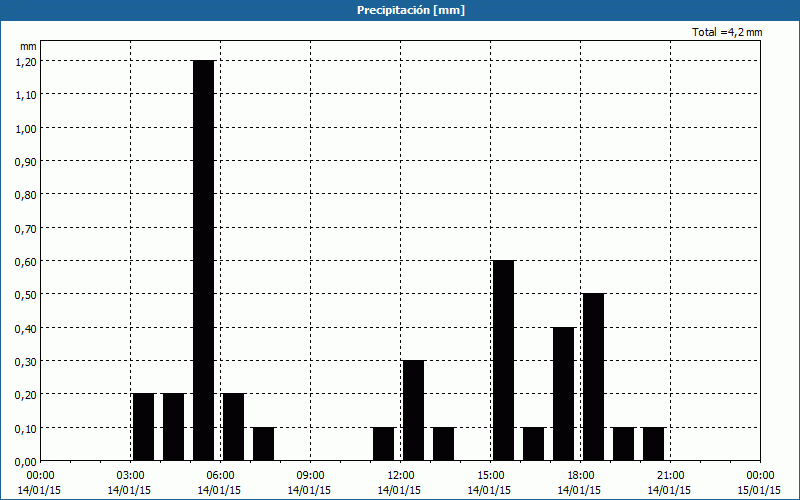Click the 14/01/15 date under 21:00
800x500 pixels.
click(670, 490)
